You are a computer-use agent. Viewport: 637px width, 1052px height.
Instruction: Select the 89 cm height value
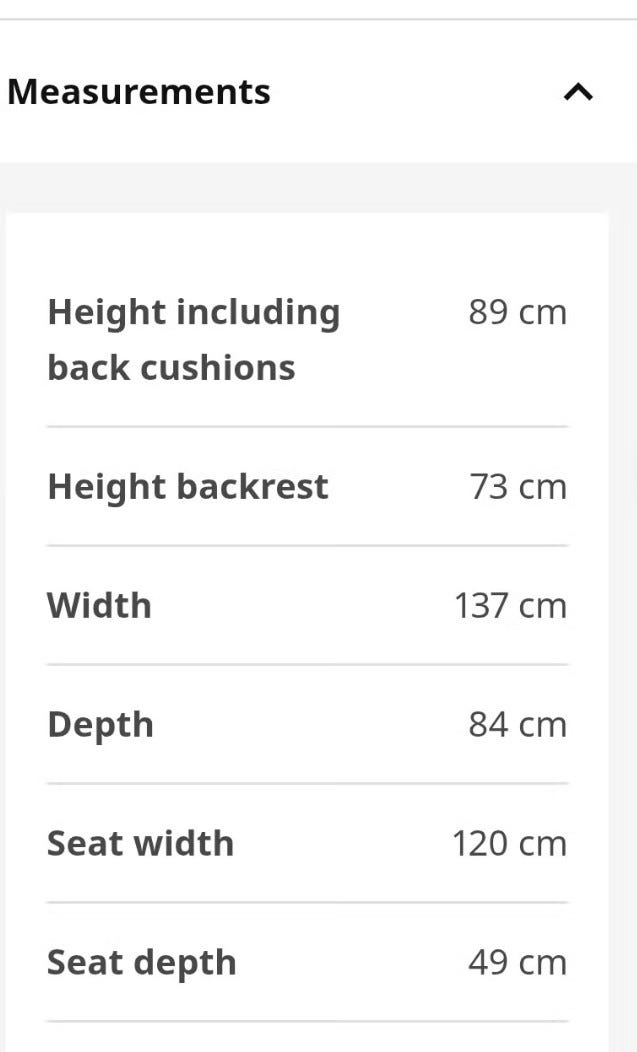(518, 313)
